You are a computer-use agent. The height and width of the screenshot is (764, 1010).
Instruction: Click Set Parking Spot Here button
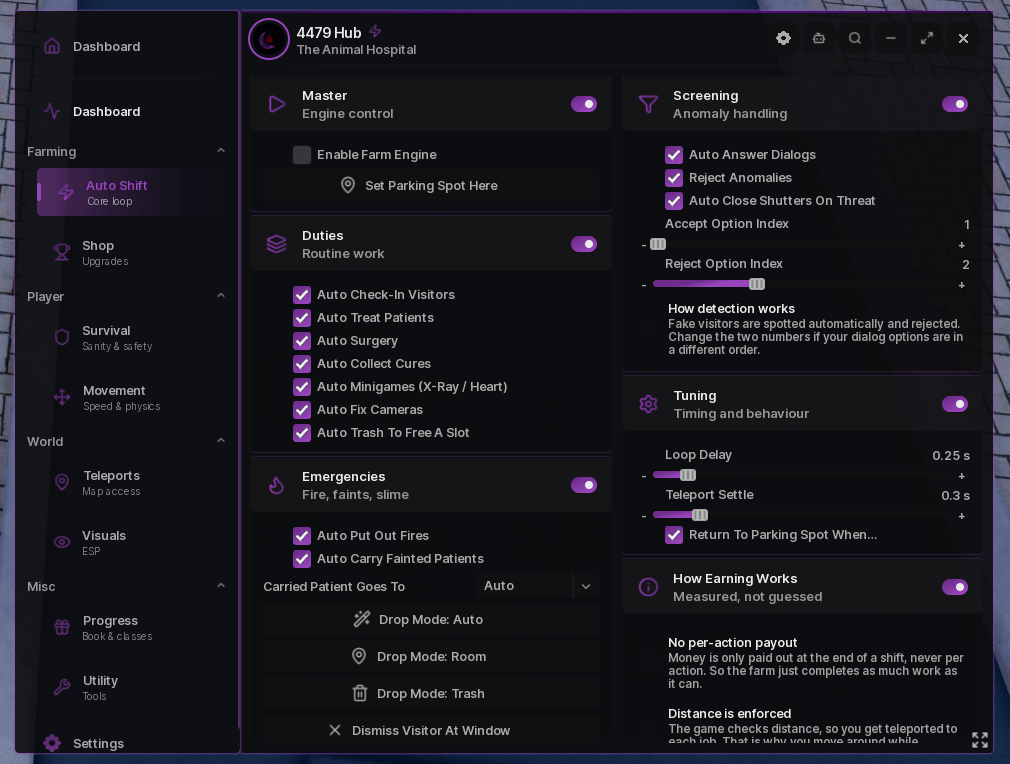(430, 186)
